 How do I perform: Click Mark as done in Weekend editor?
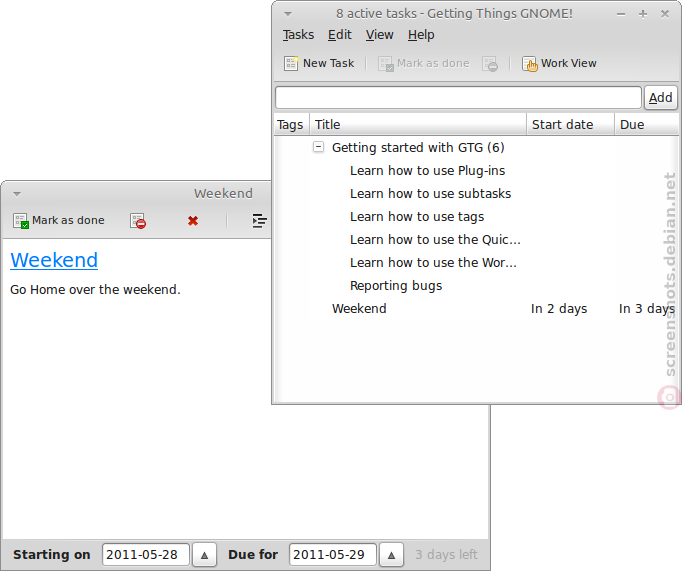[x=59, y=220]
